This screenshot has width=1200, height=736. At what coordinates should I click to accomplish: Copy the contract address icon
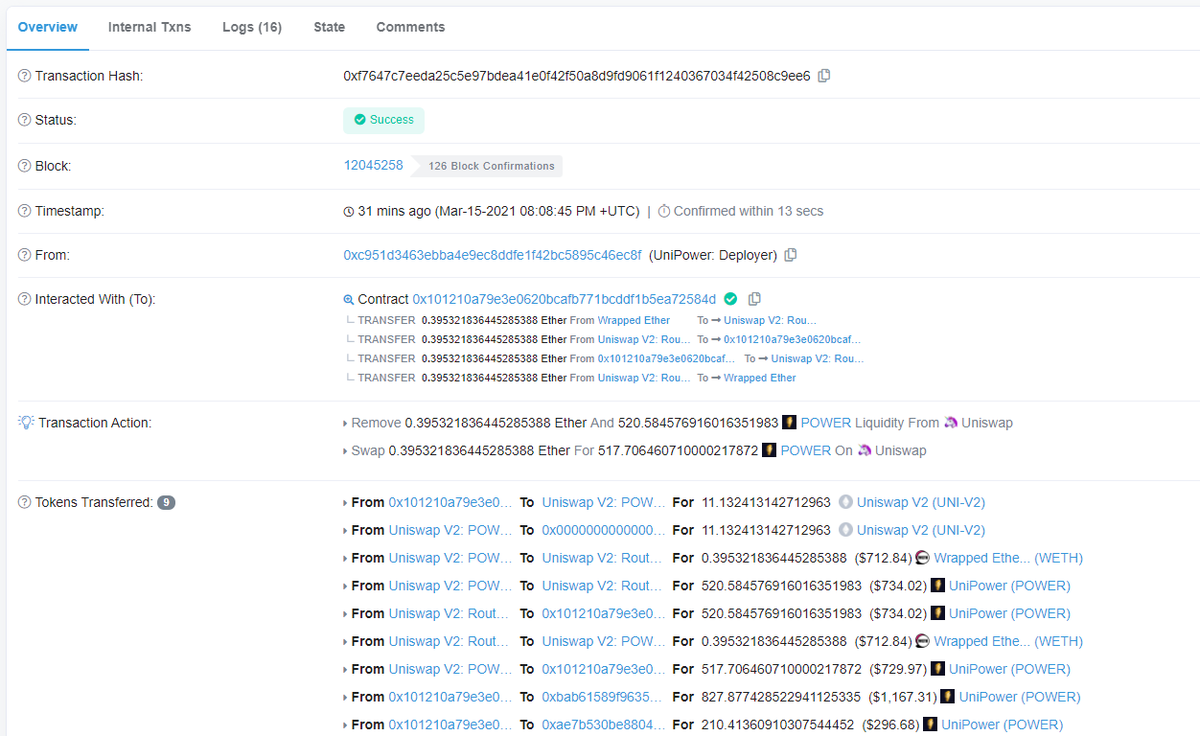coord(755,299)
